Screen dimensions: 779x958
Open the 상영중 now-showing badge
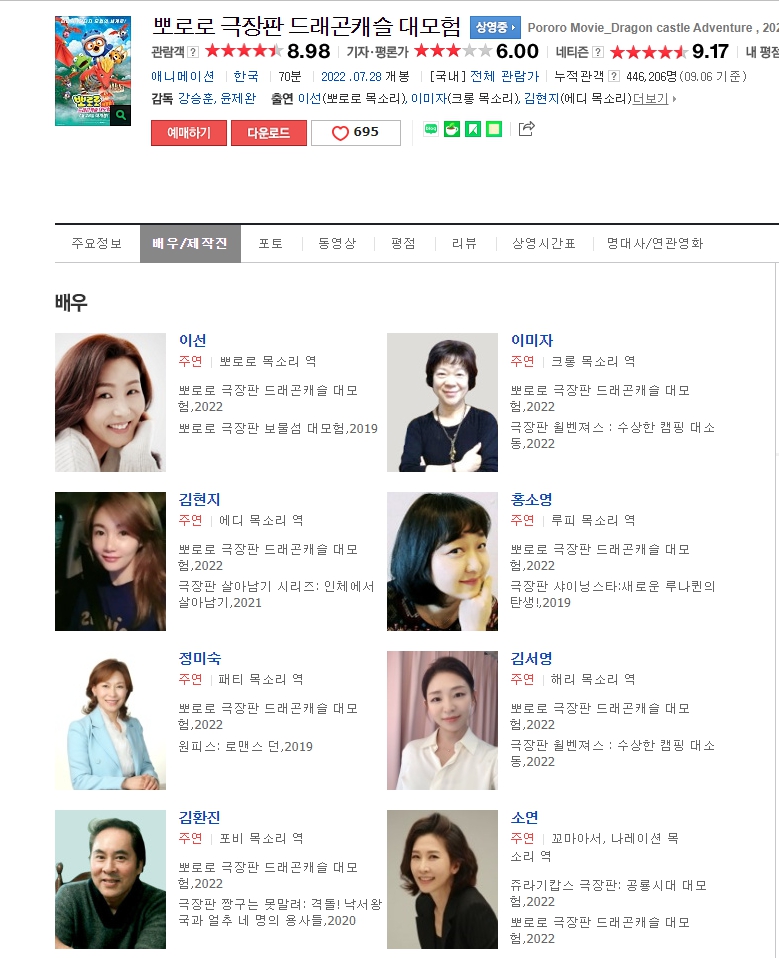click(x=495, y=27)
